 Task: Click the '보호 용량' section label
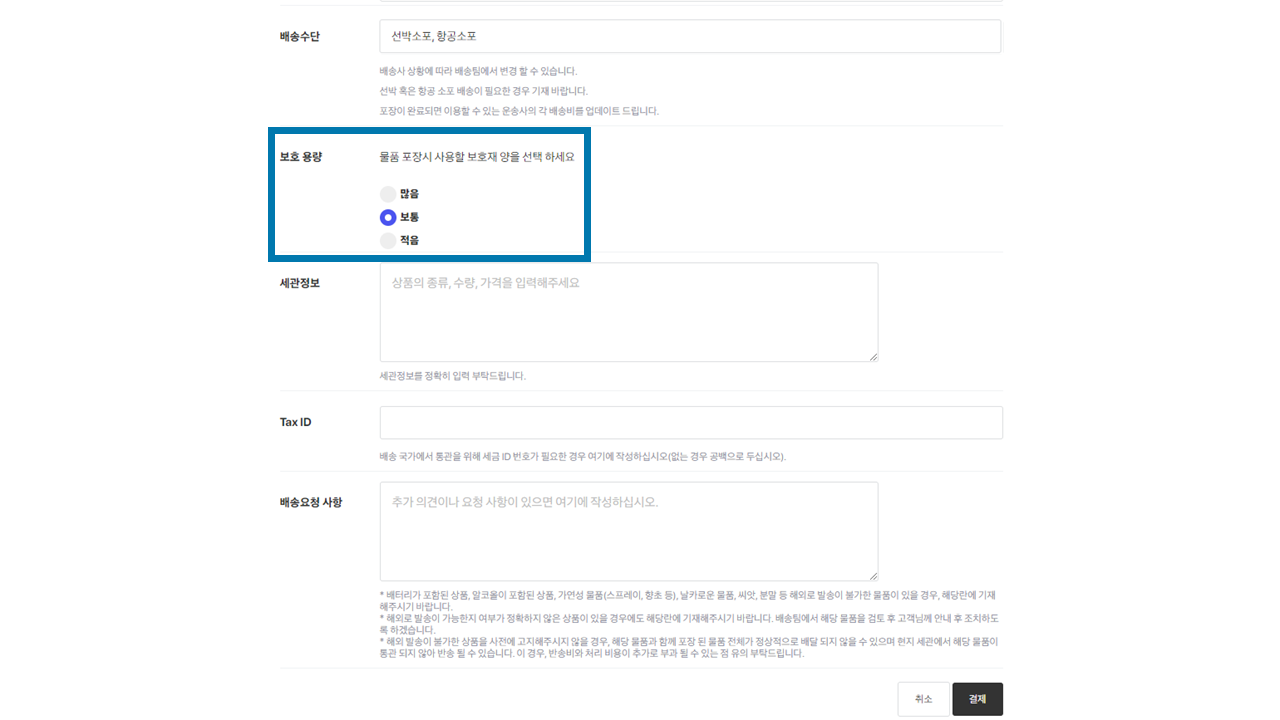(x=301, y=157)
